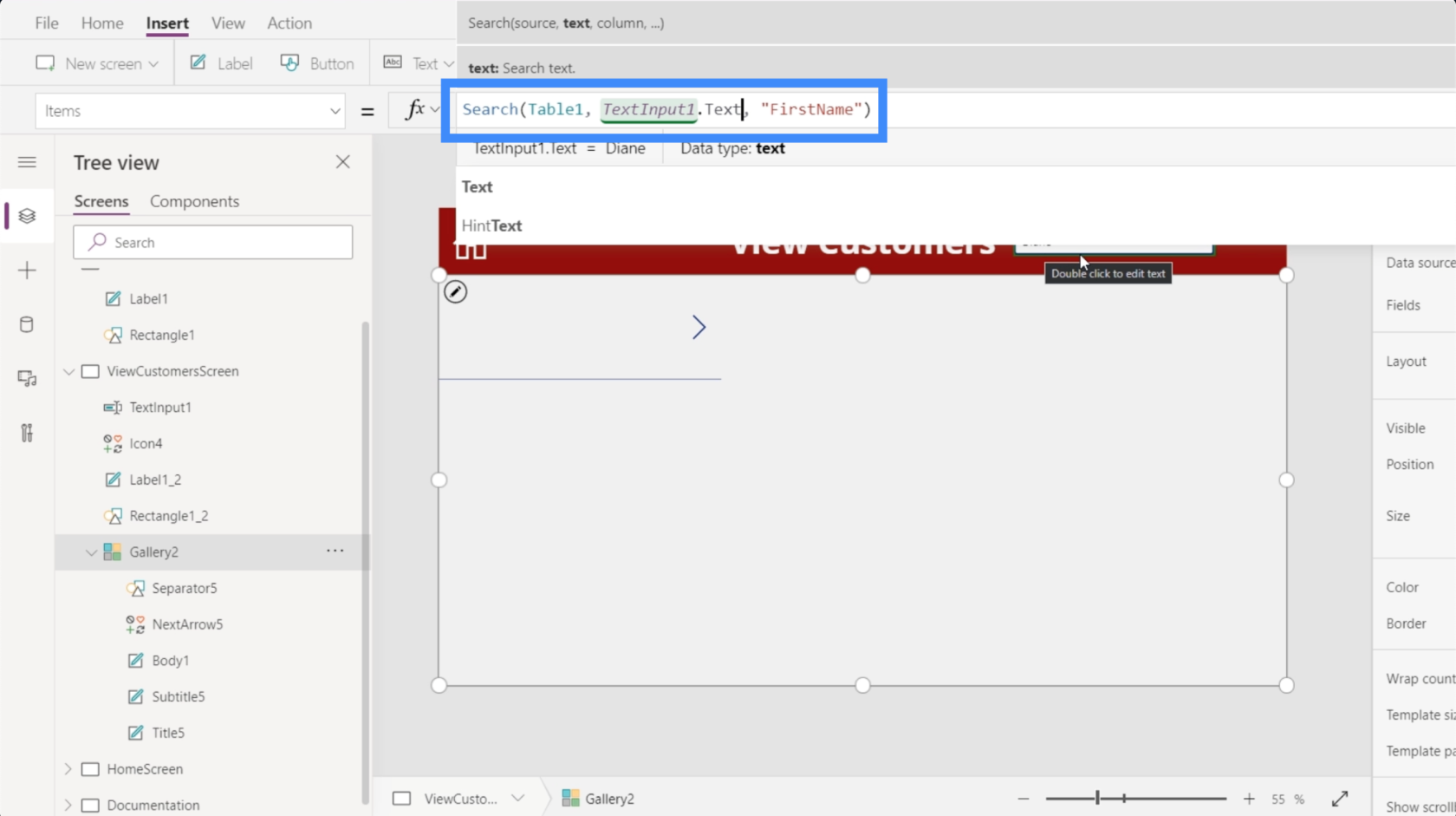Select Rectangle1_2 in the tree
This screenshot has height=816, width=1456.
169,516
